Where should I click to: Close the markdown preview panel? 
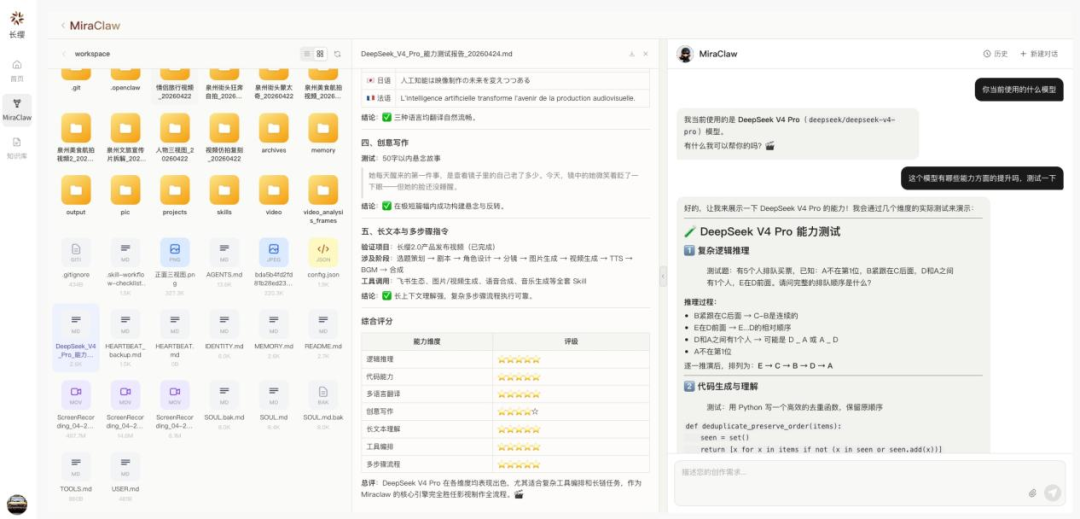click(645, 54)
